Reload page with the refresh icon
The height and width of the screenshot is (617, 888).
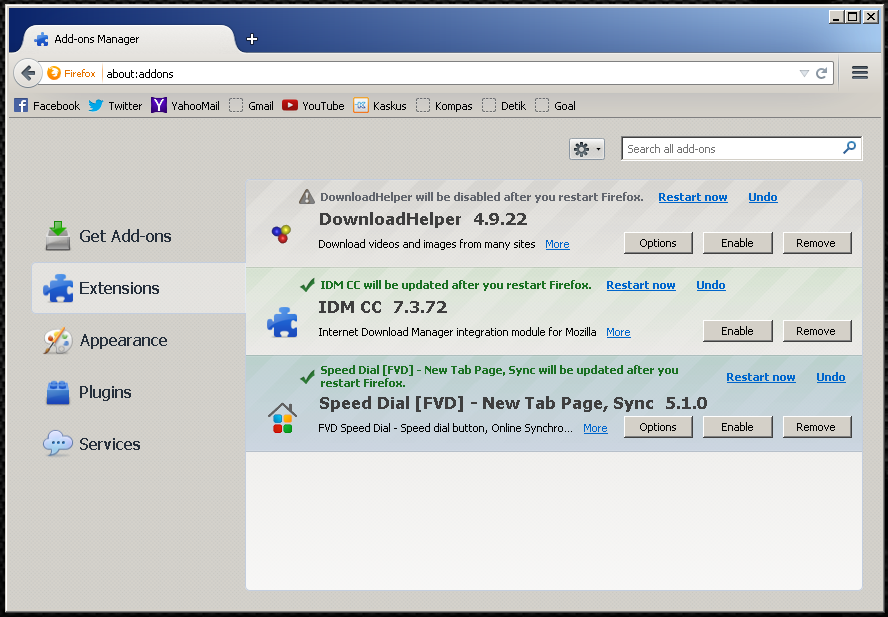821,73
